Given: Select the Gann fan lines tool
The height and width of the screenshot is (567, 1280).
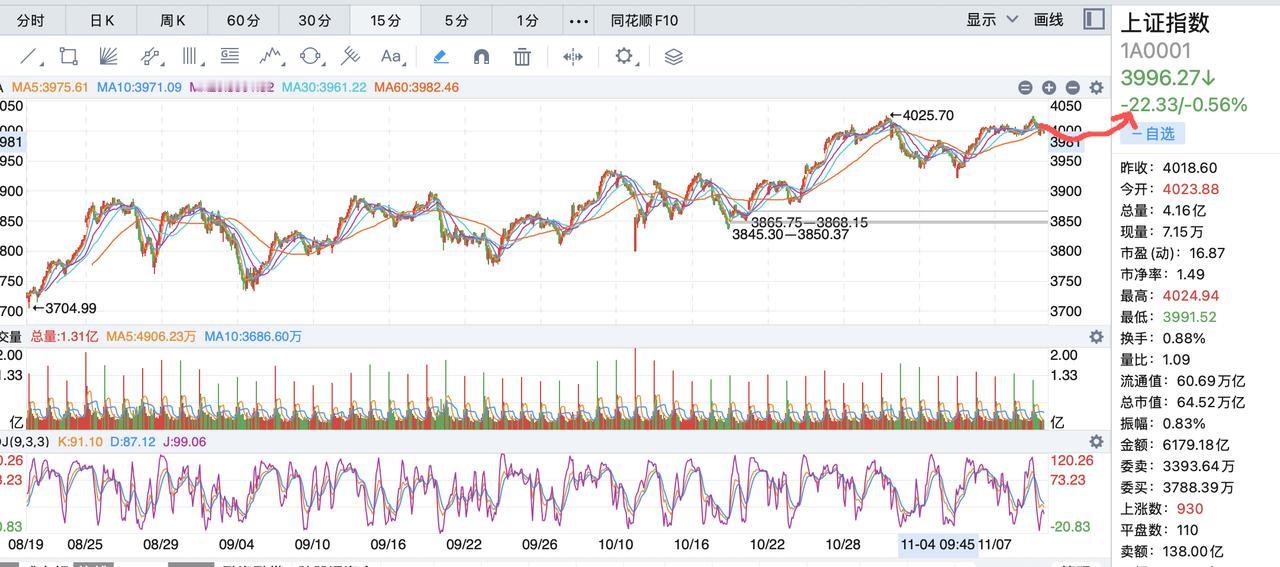Looking at the screenshot, I should [x=108, y=57].
